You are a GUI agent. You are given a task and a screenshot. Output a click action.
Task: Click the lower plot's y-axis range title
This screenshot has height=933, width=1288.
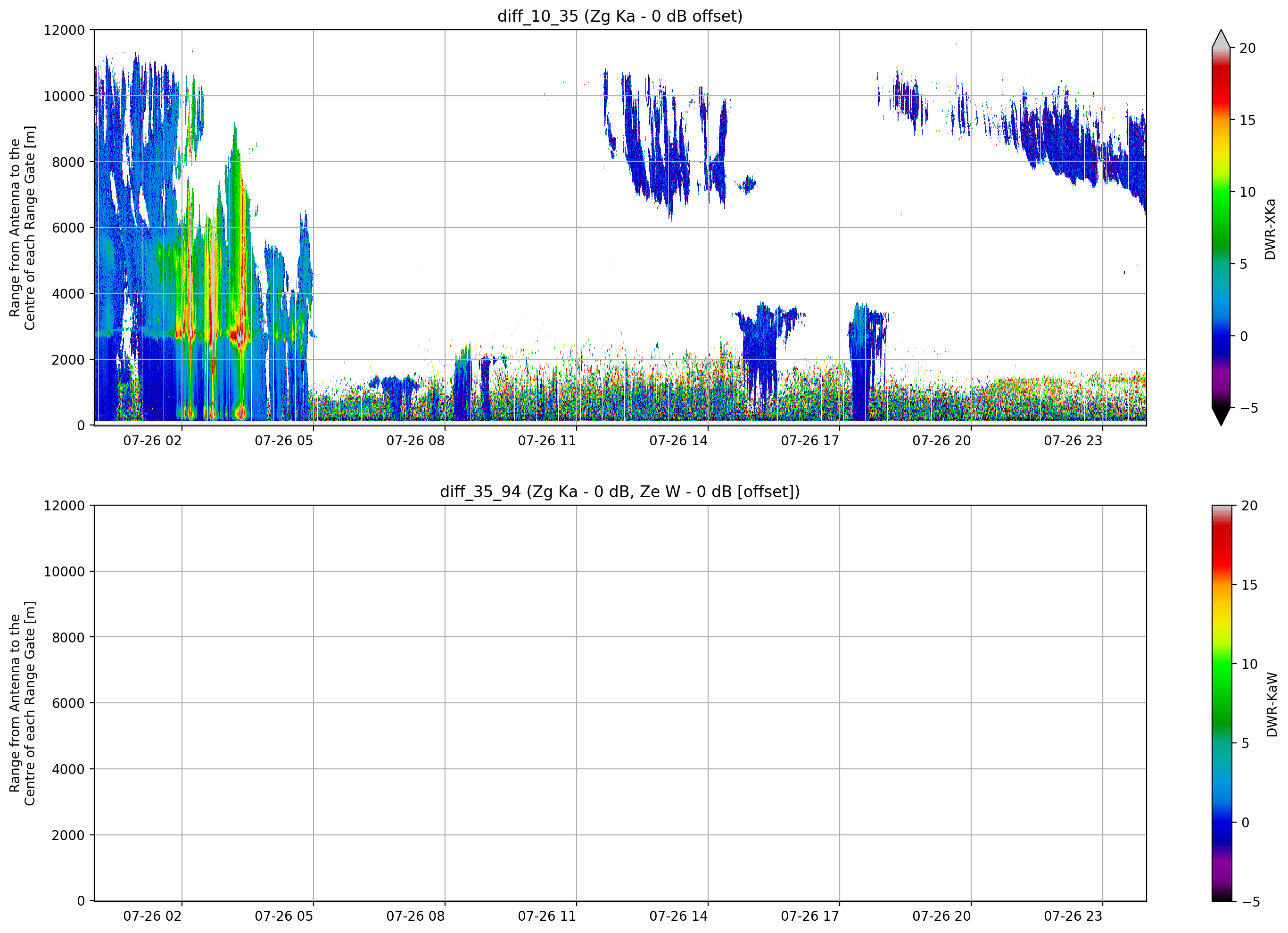click(x=22, y=703)
